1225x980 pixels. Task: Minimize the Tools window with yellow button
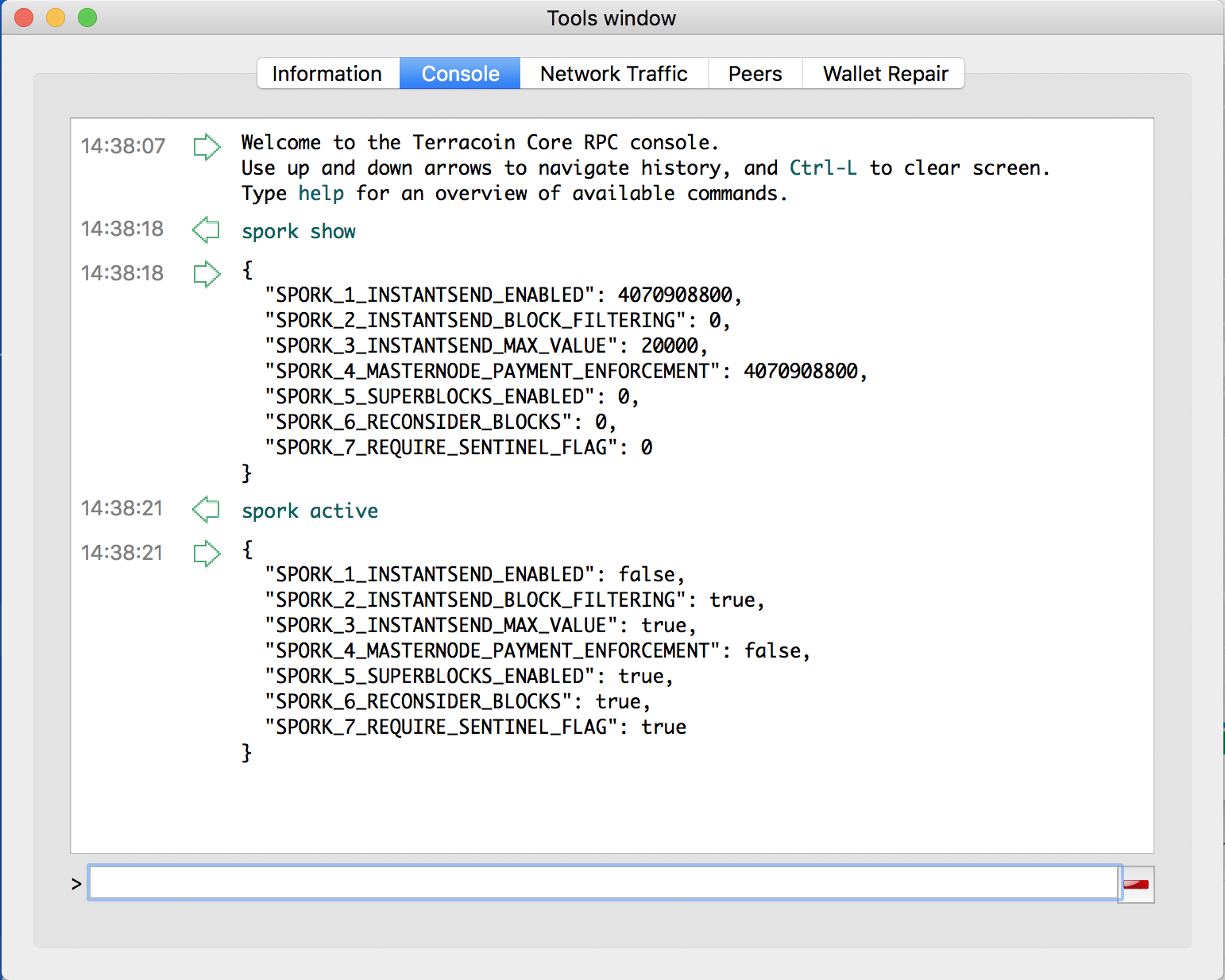point(56,17)
